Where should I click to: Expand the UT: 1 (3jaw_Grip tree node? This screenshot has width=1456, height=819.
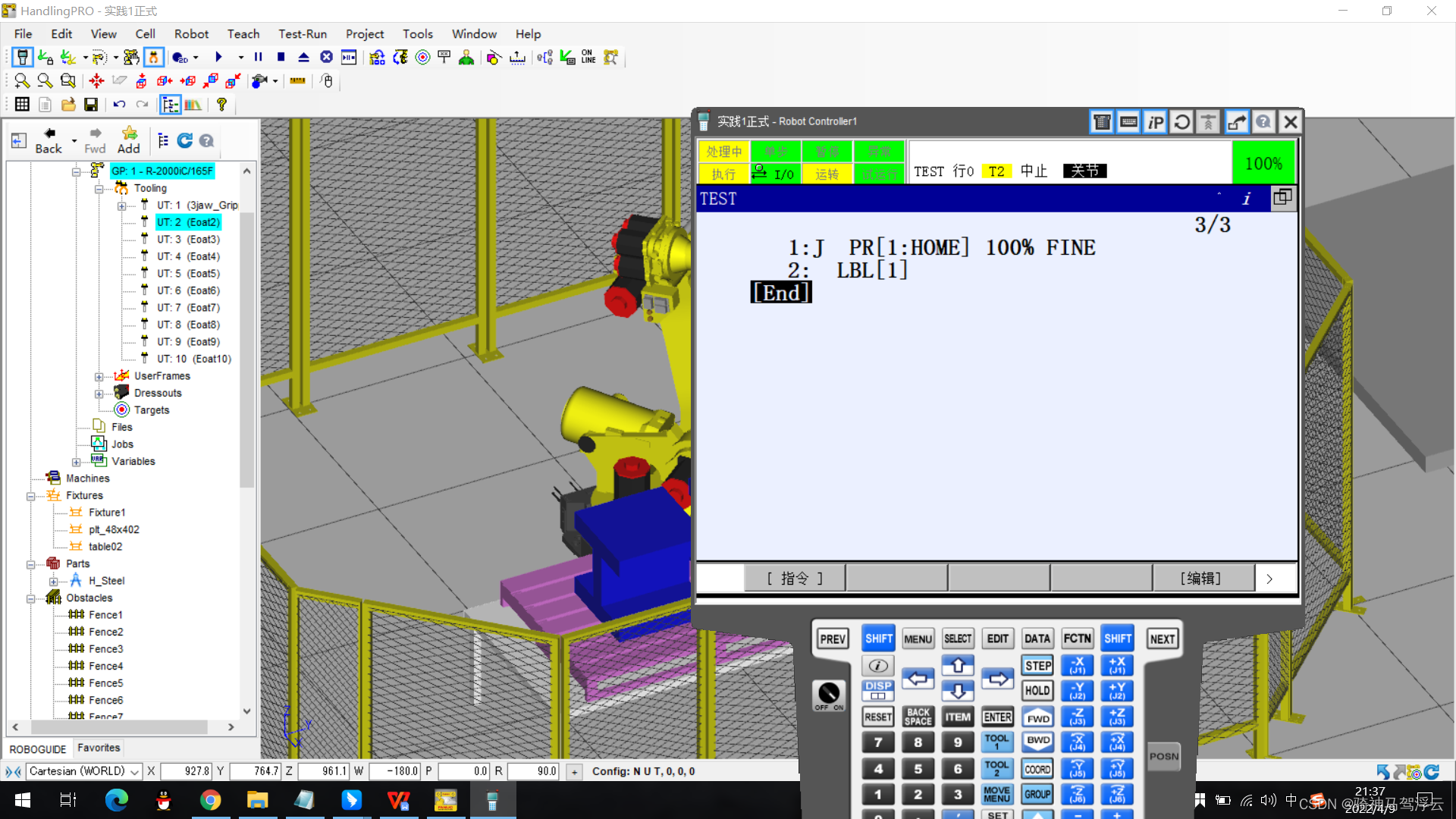pyautogui.click(x=121, y=206)
